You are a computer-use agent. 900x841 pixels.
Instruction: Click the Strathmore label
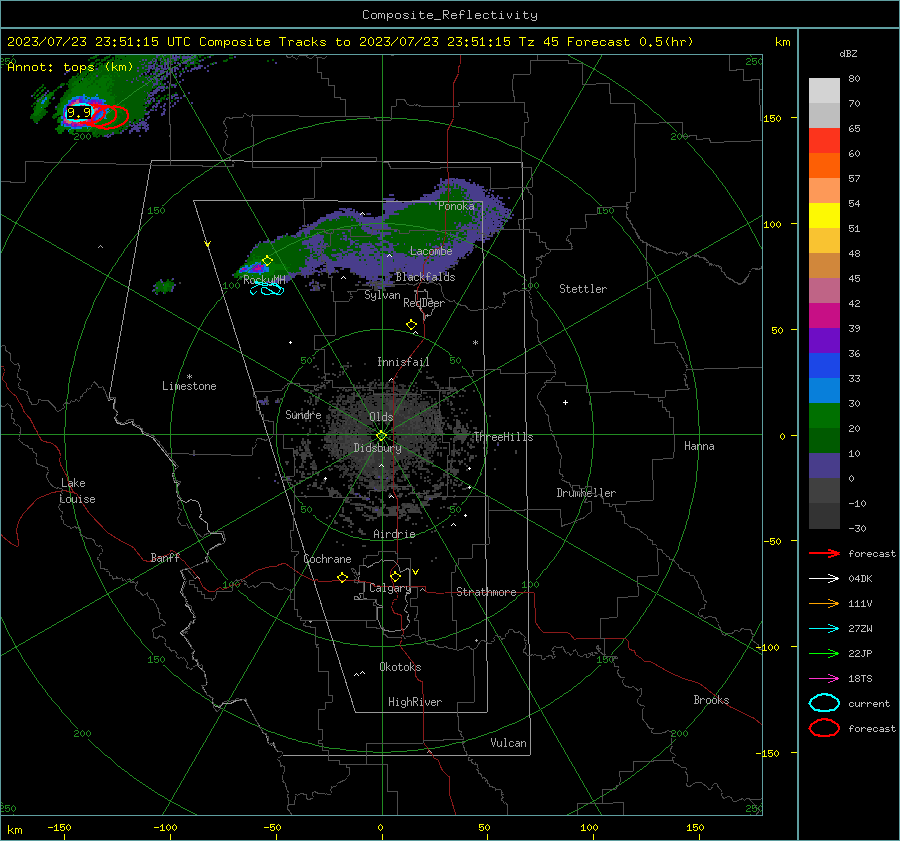point(486,592)
